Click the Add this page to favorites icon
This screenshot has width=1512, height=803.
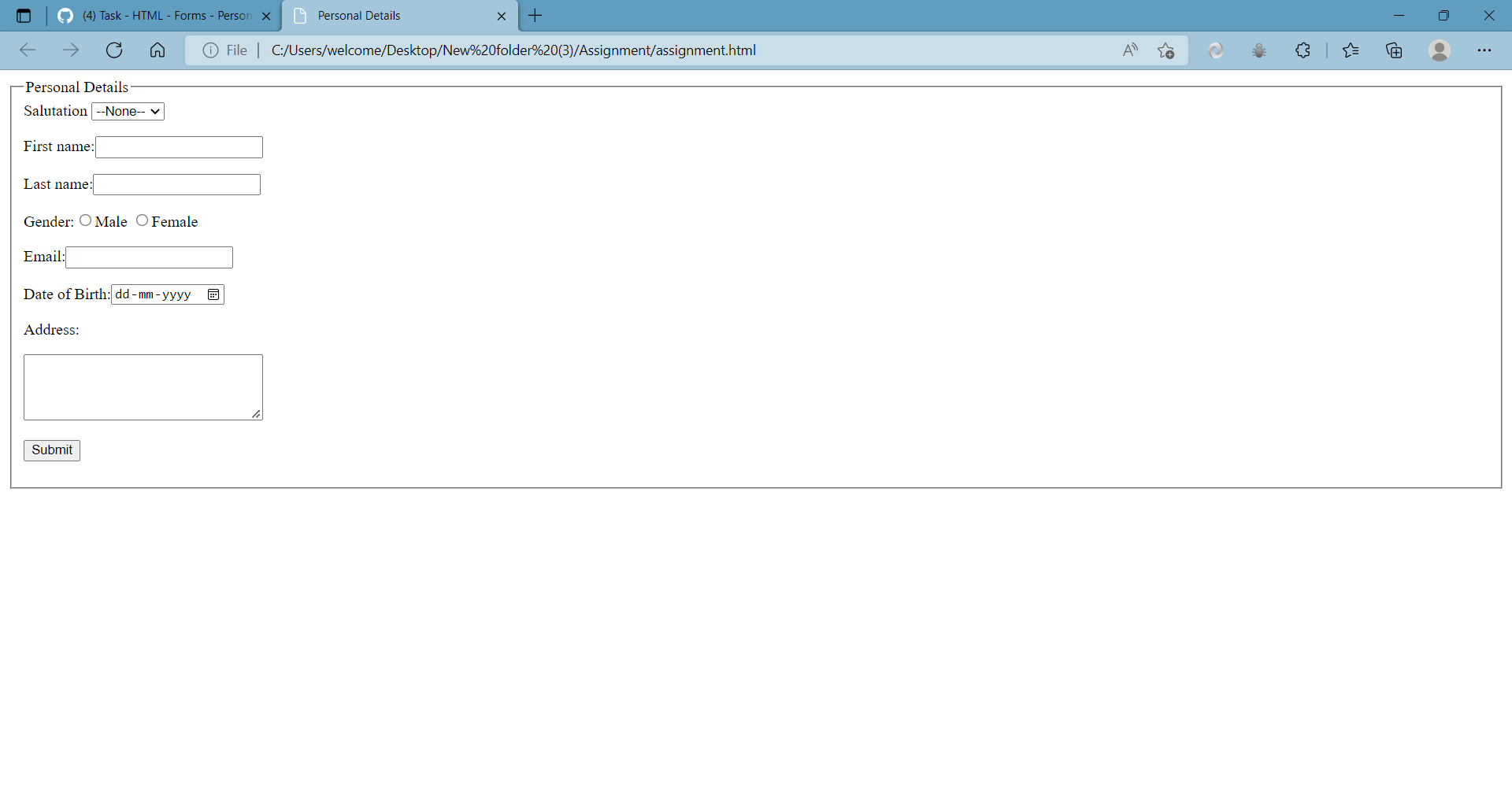[x=1166, y=50]
